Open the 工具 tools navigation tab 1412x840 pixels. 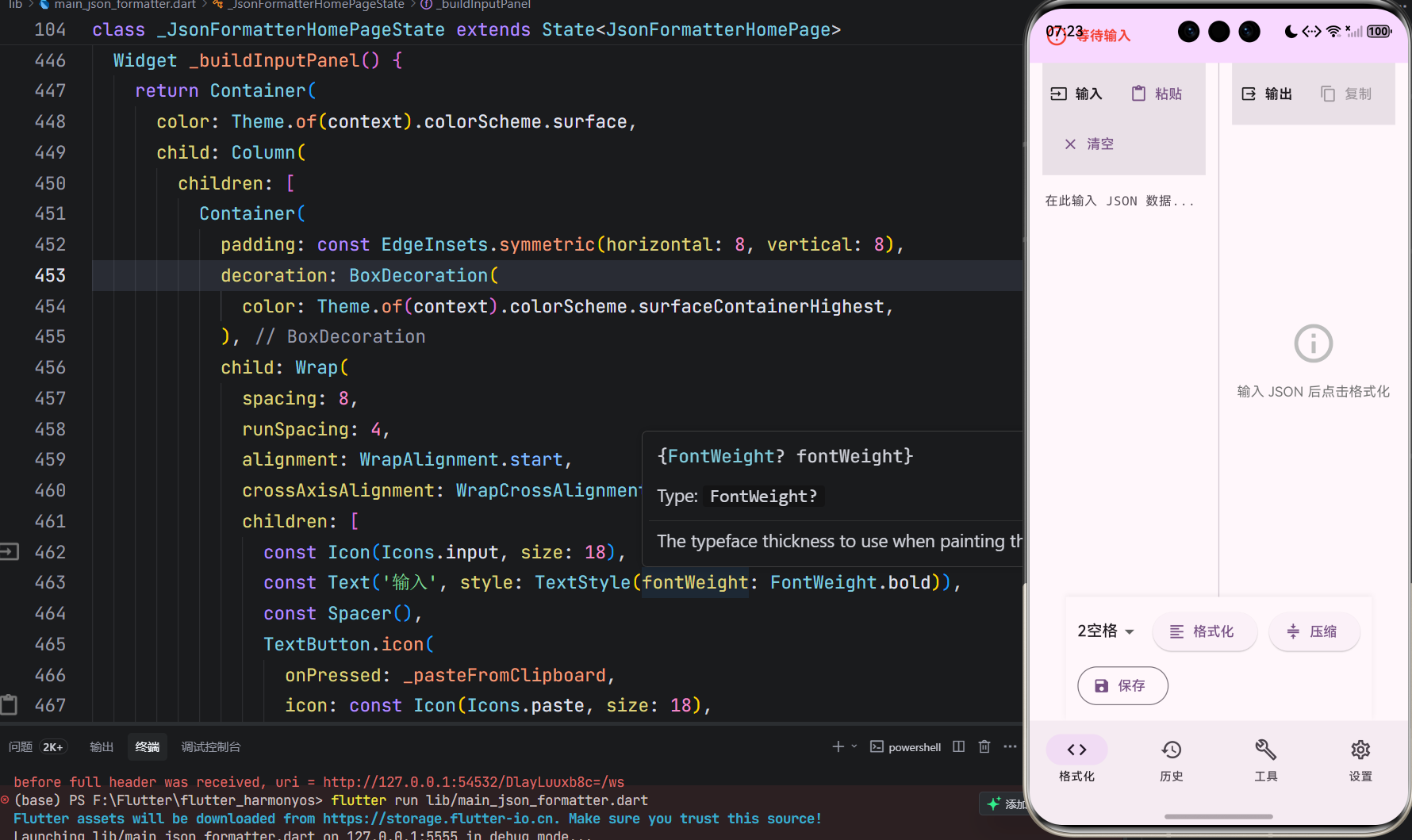coord(1266,759)
